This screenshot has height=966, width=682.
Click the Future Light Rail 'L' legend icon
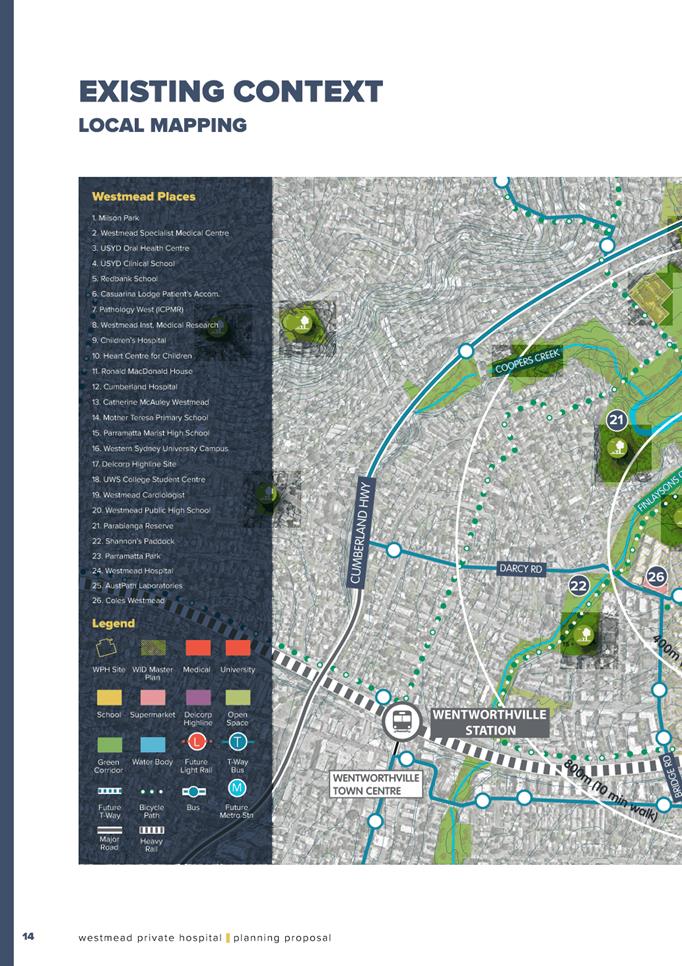197,742
